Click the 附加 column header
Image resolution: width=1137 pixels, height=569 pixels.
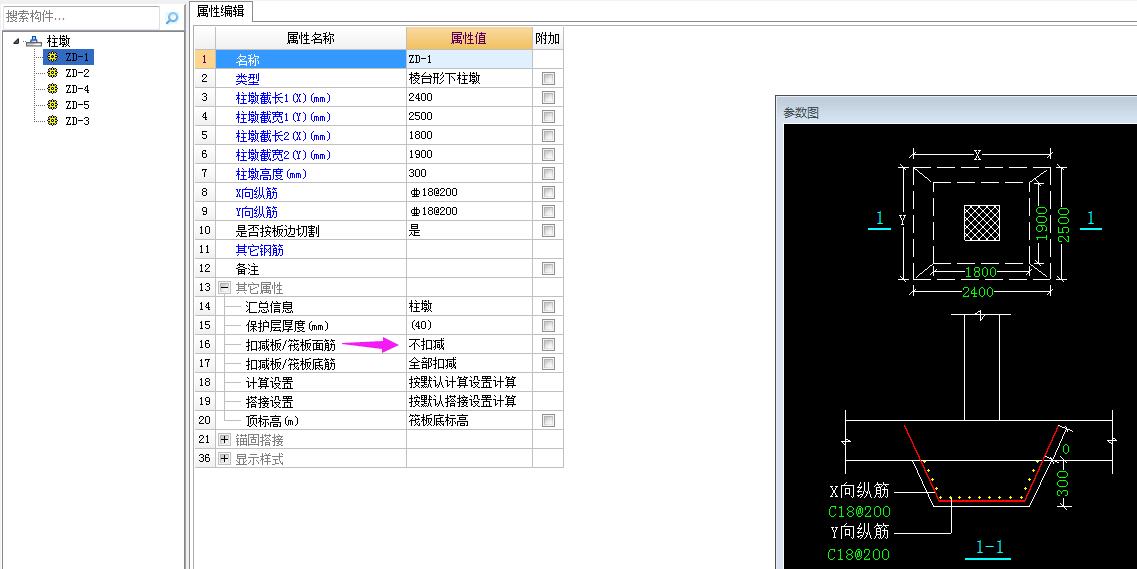pyautogui.click(x=547, y=38)
